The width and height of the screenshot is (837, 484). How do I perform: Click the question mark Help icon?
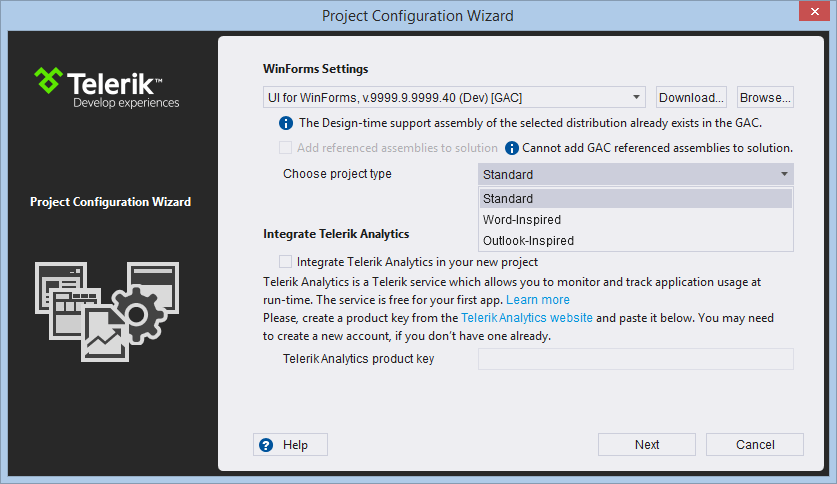pos(266,445)
